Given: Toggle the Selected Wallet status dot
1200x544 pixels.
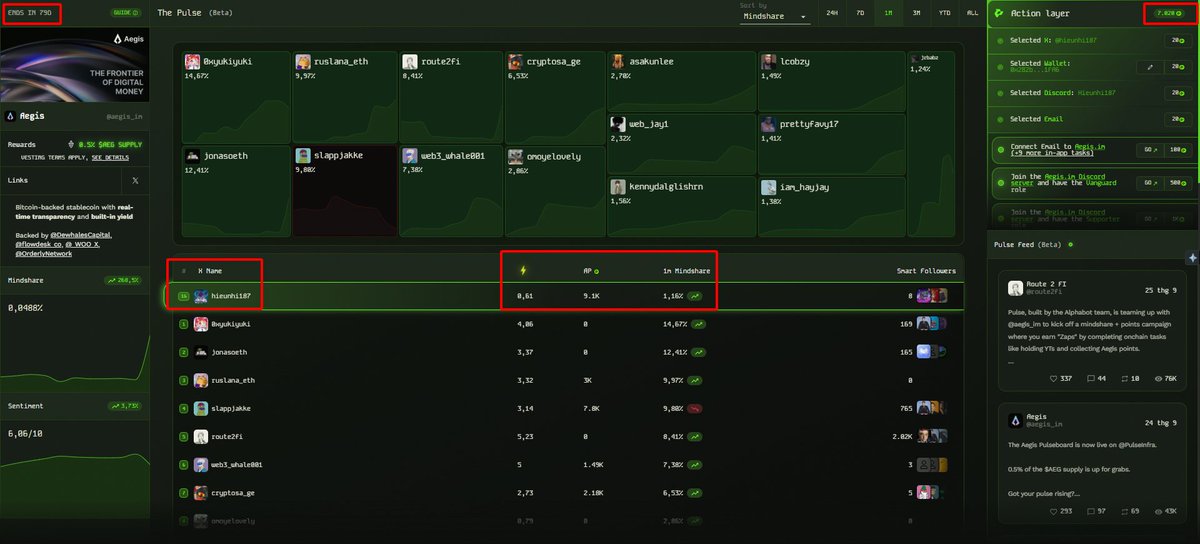Looking at the screenshot, I should click(1001, 67).
